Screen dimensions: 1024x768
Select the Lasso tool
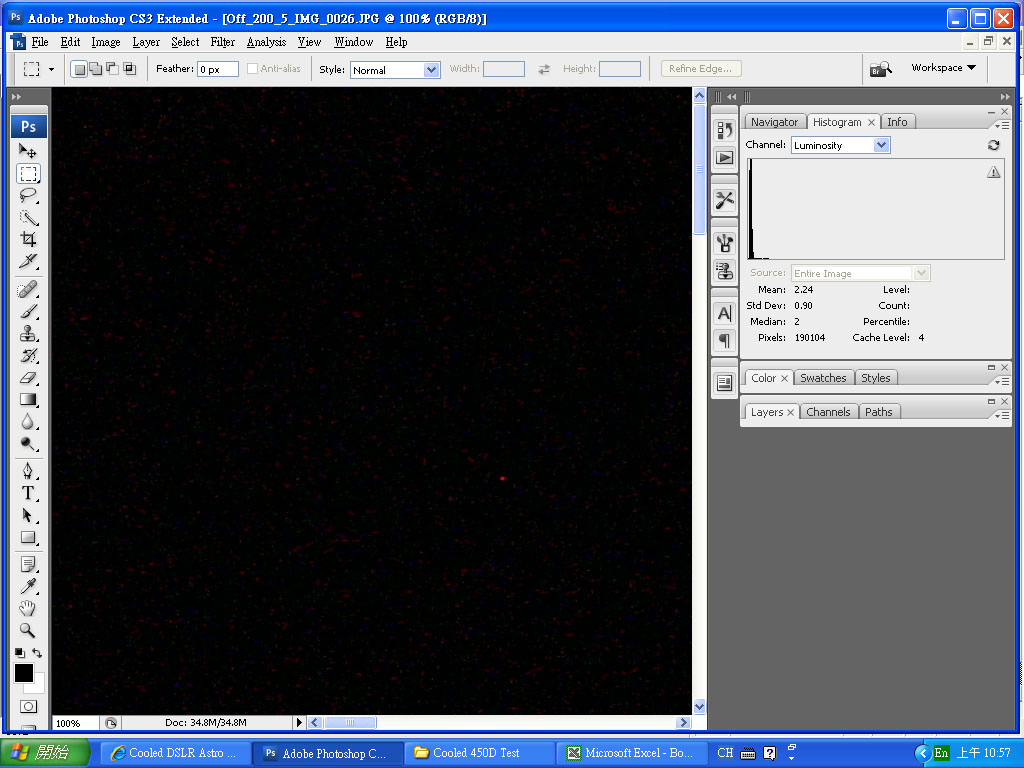tap(28, 196)
